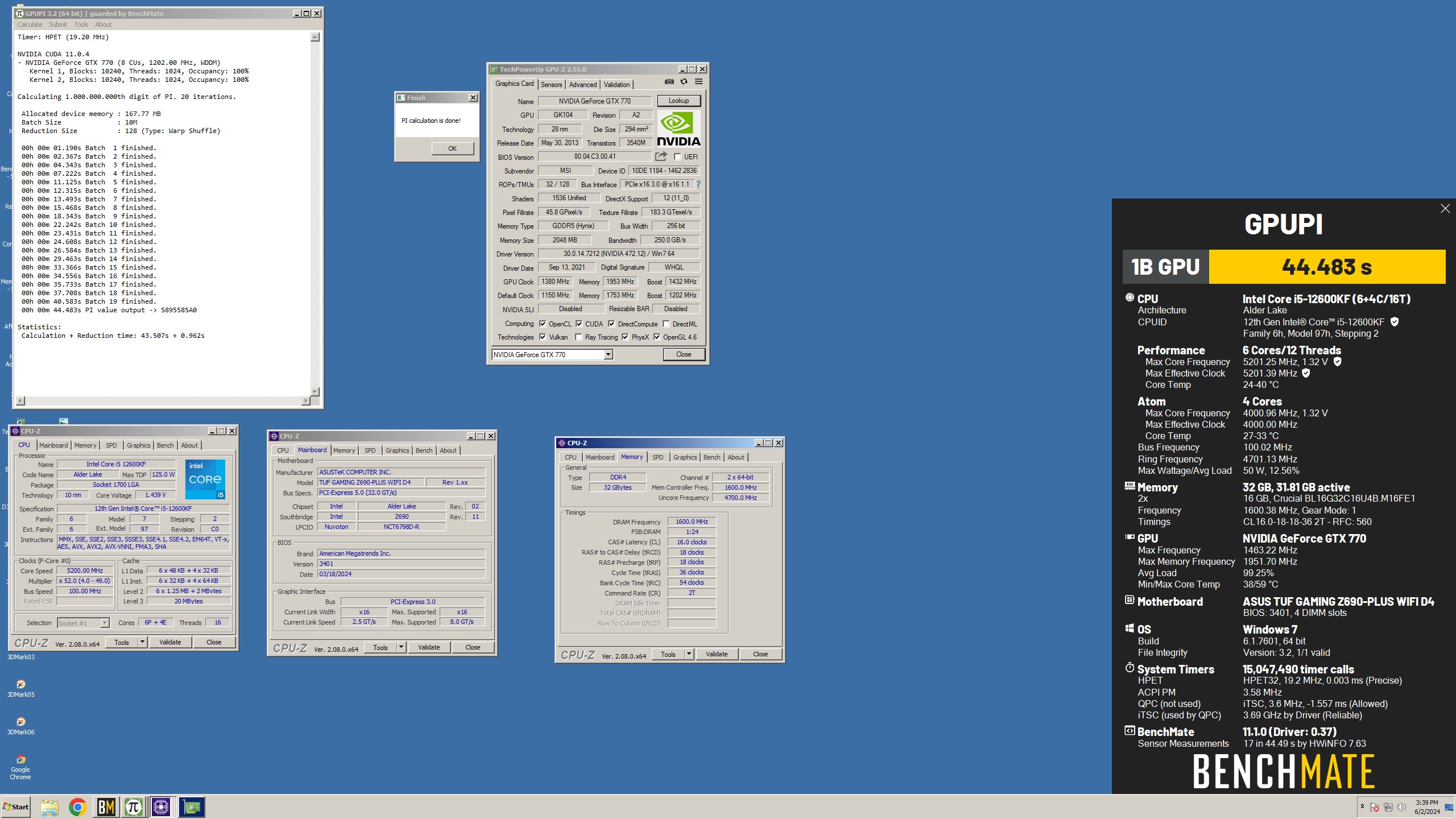Screen dimensions: 1456x819
Task: Click the taskbar clock showing 3:39 PM
Action: (1427, 807)
